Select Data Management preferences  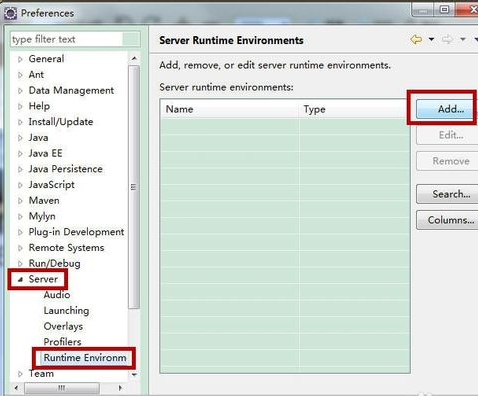click(x=71, y=90)
